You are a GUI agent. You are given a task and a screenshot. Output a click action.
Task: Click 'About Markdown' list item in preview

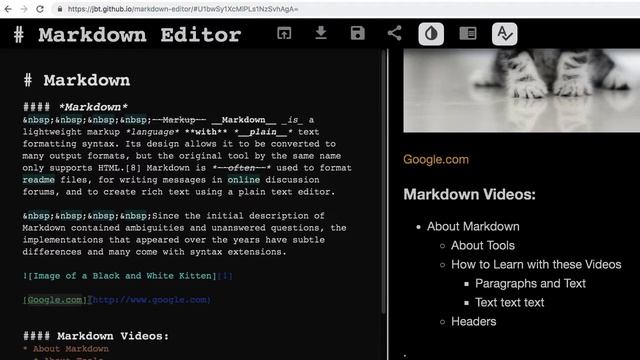[x=473, y=227]
